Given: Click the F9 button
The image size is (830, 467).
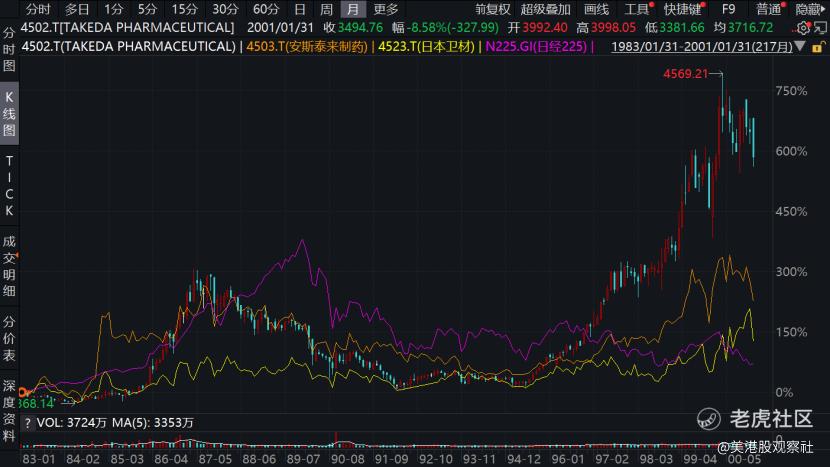Looking at the screenshot, I should click(x=728, y=9).
